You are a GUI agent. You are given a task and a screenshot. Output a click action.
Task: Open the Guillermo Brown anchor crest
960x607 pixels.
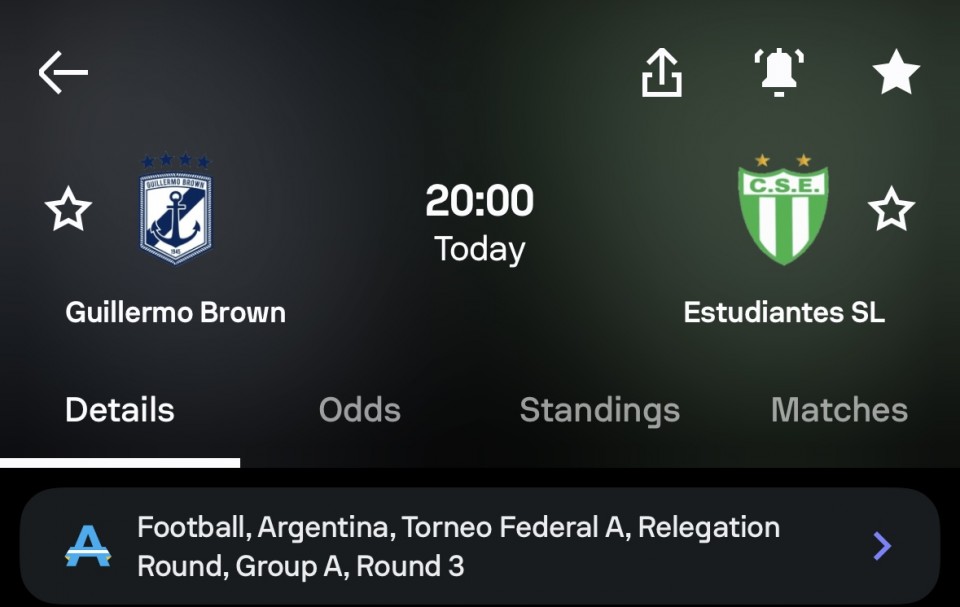(x=176, y=209)
